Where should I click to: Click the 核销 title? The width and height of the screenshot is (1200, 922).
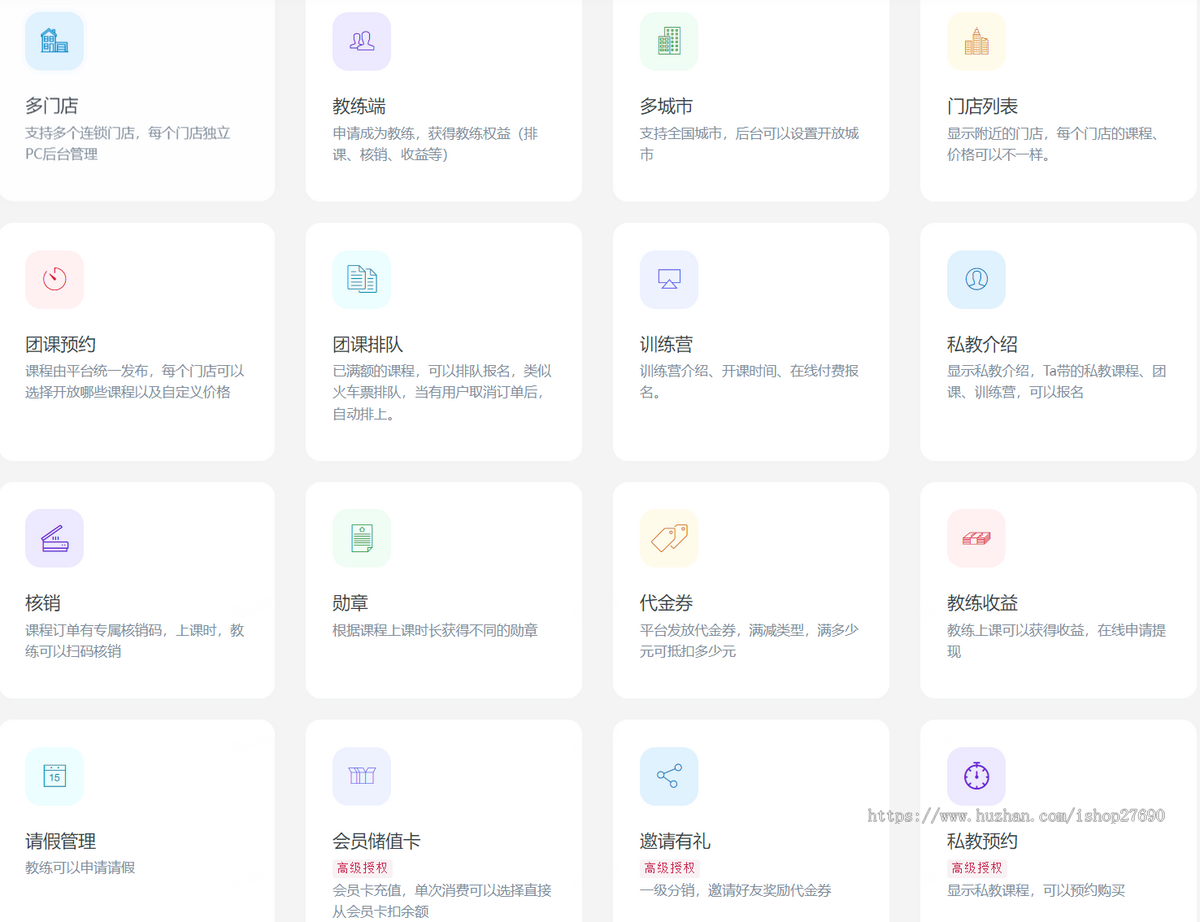click(43, 603)
